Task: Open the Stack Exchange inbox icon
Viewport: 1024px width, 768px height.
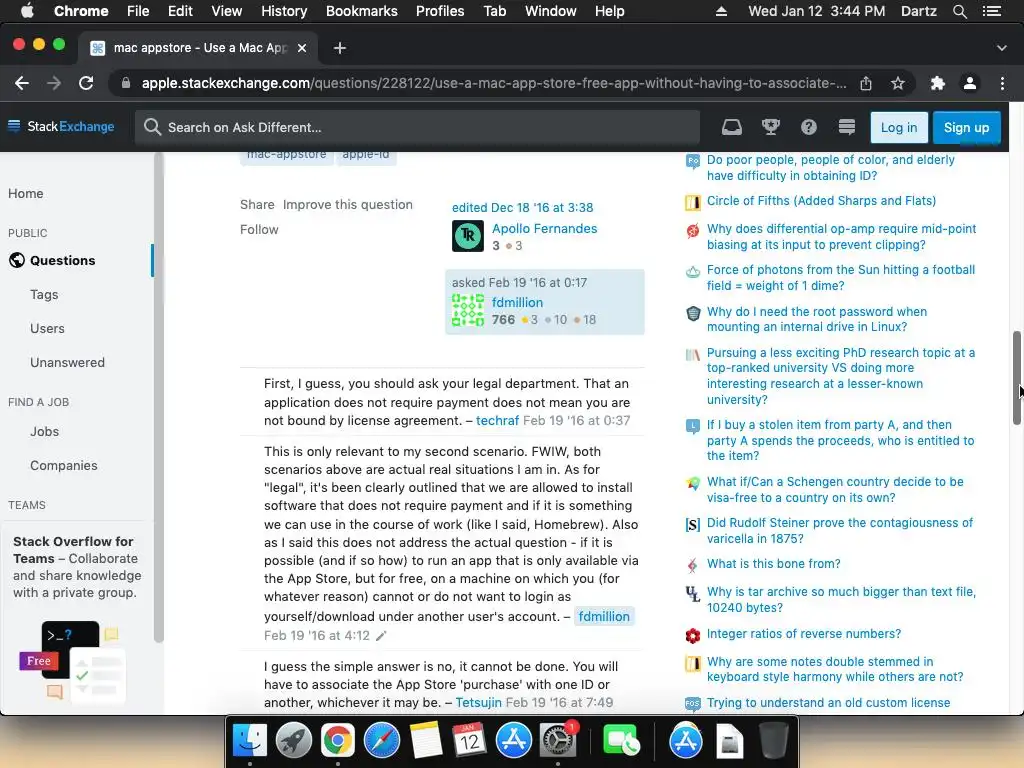Action: click(x=731, y=127)
